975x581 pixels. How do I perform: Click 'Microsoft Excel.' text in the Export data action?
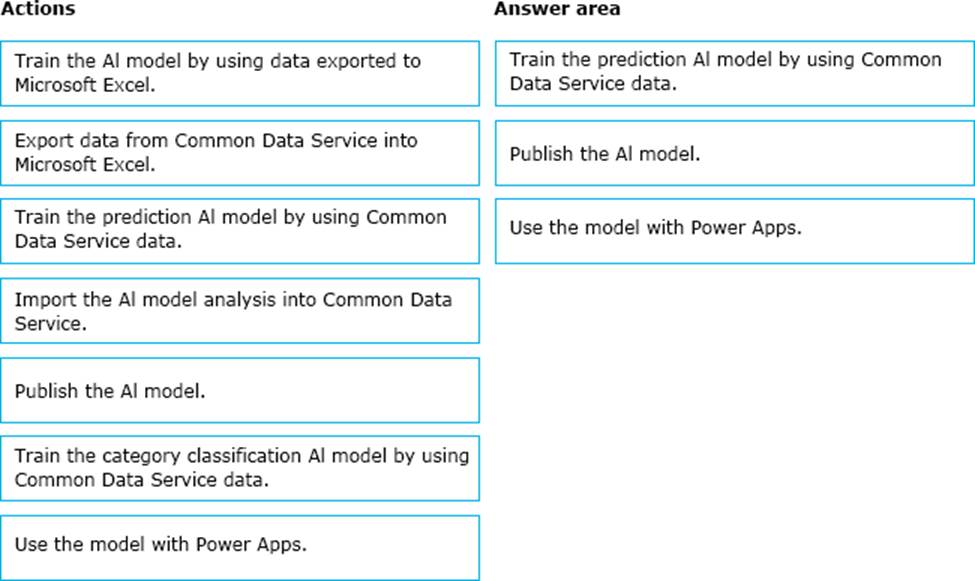tap(85, 165)
